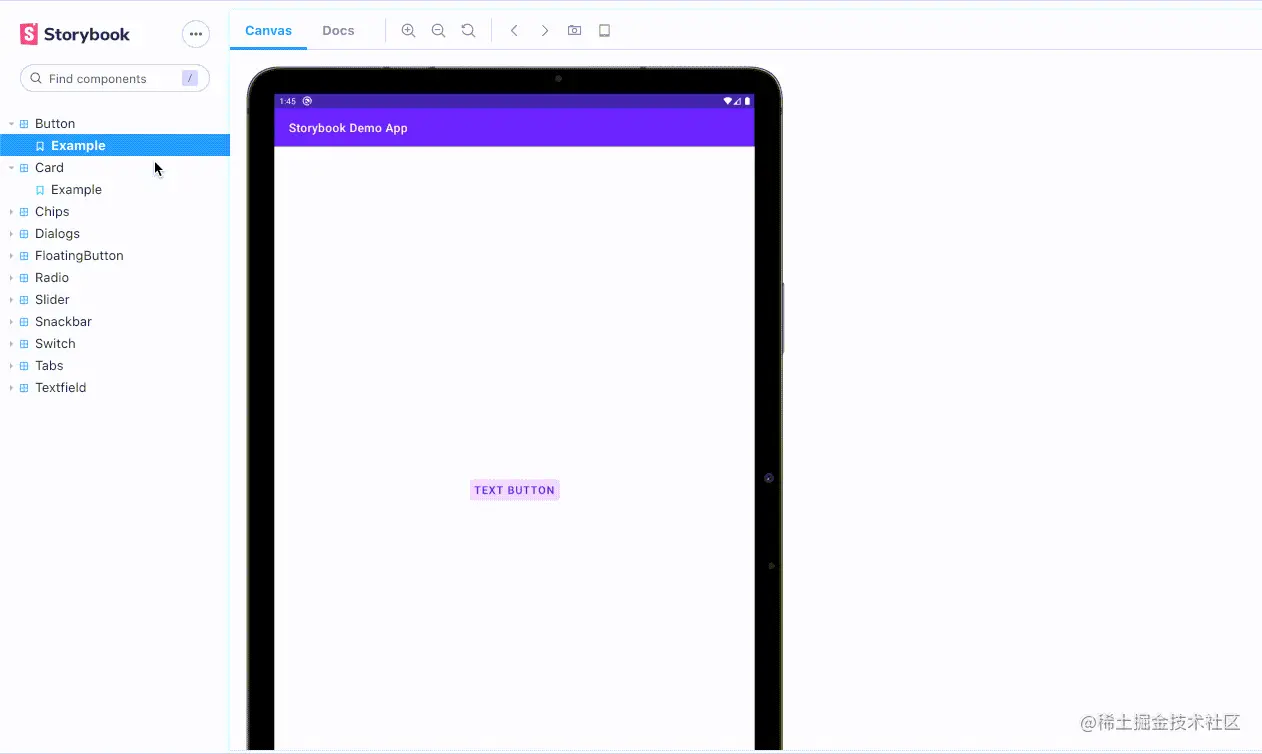Viewport: 1262px width, 754px height.
Task: Click the zoom in magnifier icon
Action: click(408, 31)
